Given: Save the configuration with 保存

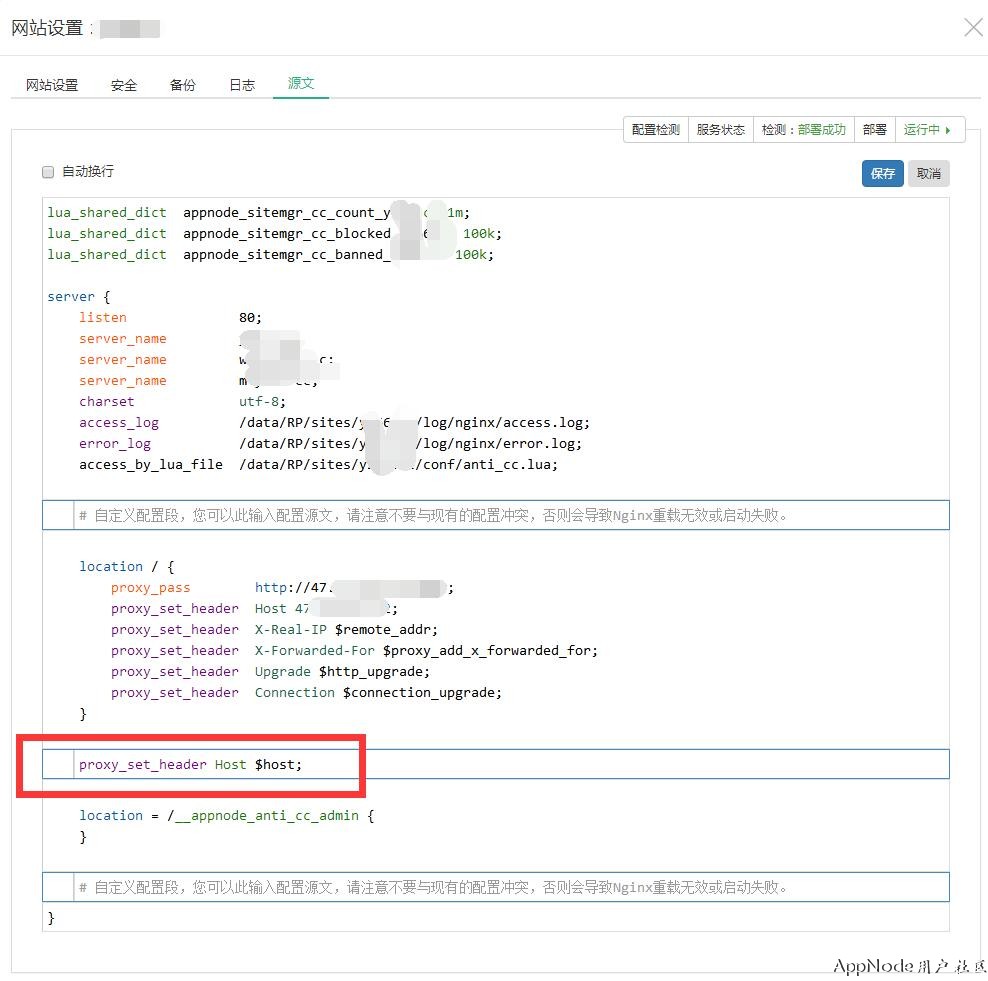Looking at the screenshot, I should (882, 173).
